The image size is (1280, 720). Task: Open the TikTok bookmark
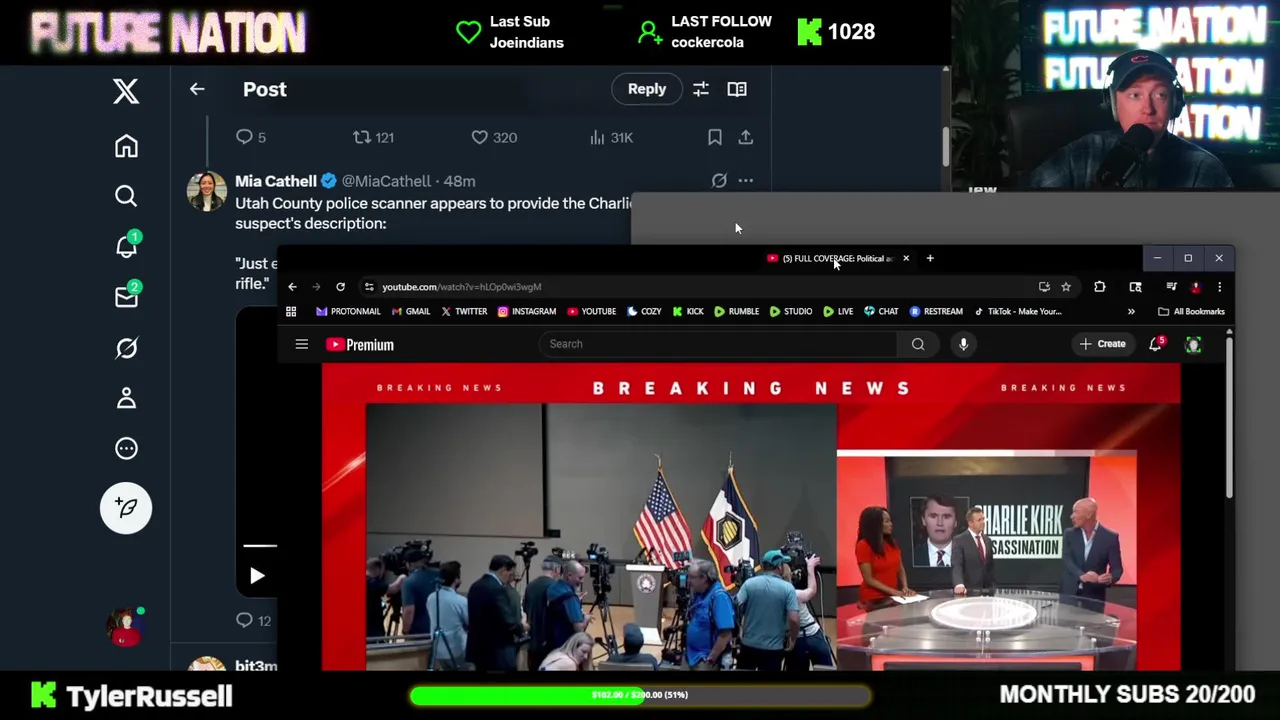coord(1018,311)
